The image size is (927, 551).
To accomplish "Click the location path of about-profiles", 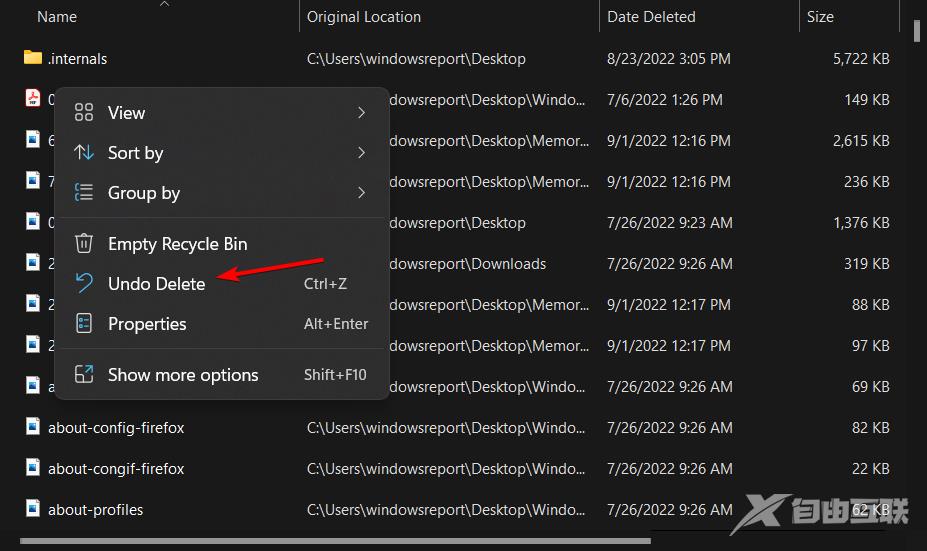I will point(446,510).
